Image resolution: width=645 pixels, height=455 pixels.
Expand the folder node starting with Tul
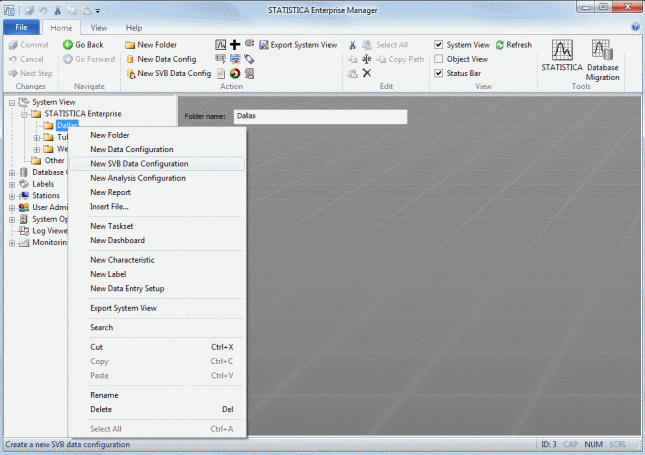point(37,138)
